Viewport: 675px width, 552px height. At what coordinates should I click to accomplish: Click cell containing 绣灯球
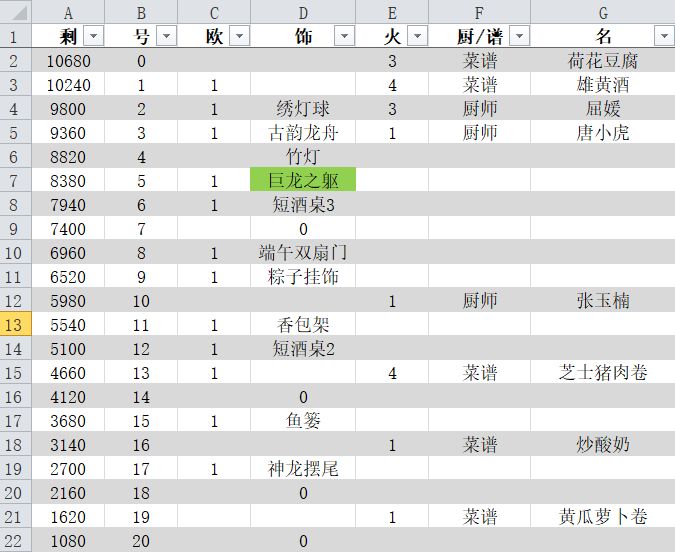tap(303, 109)
